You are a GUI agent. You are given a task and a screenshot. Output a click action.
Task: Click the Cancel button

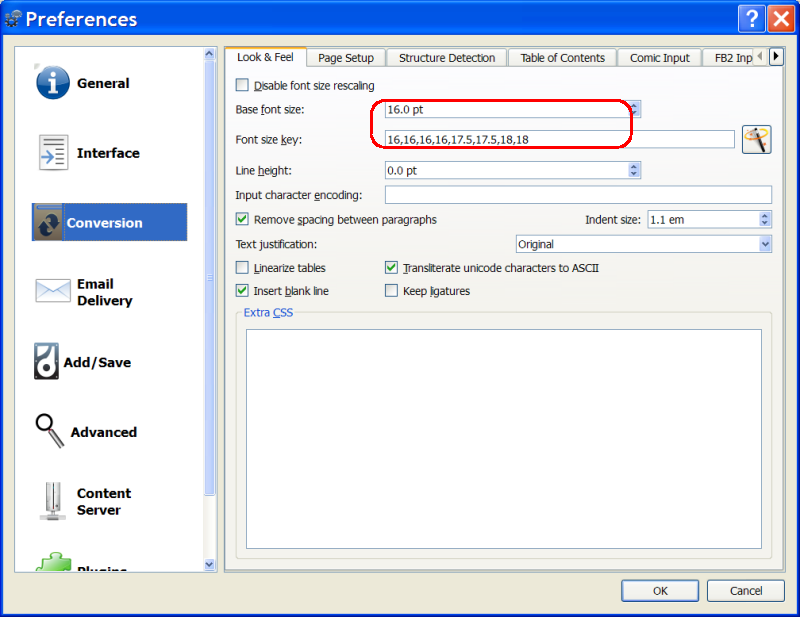745,590
